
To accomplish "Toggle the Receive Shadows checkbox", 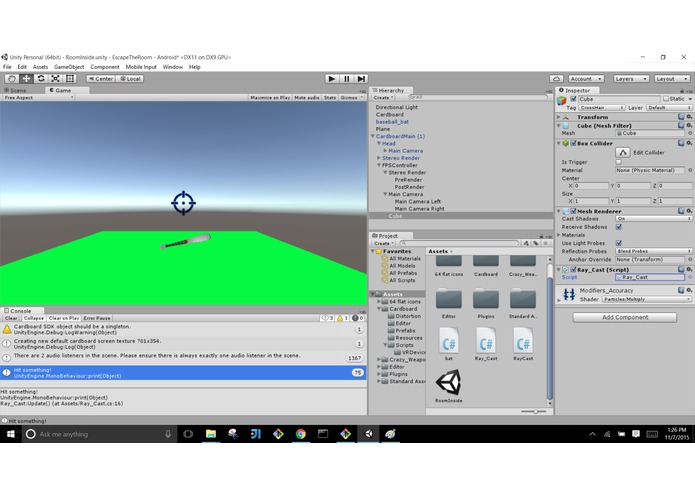I will point(618,227).
